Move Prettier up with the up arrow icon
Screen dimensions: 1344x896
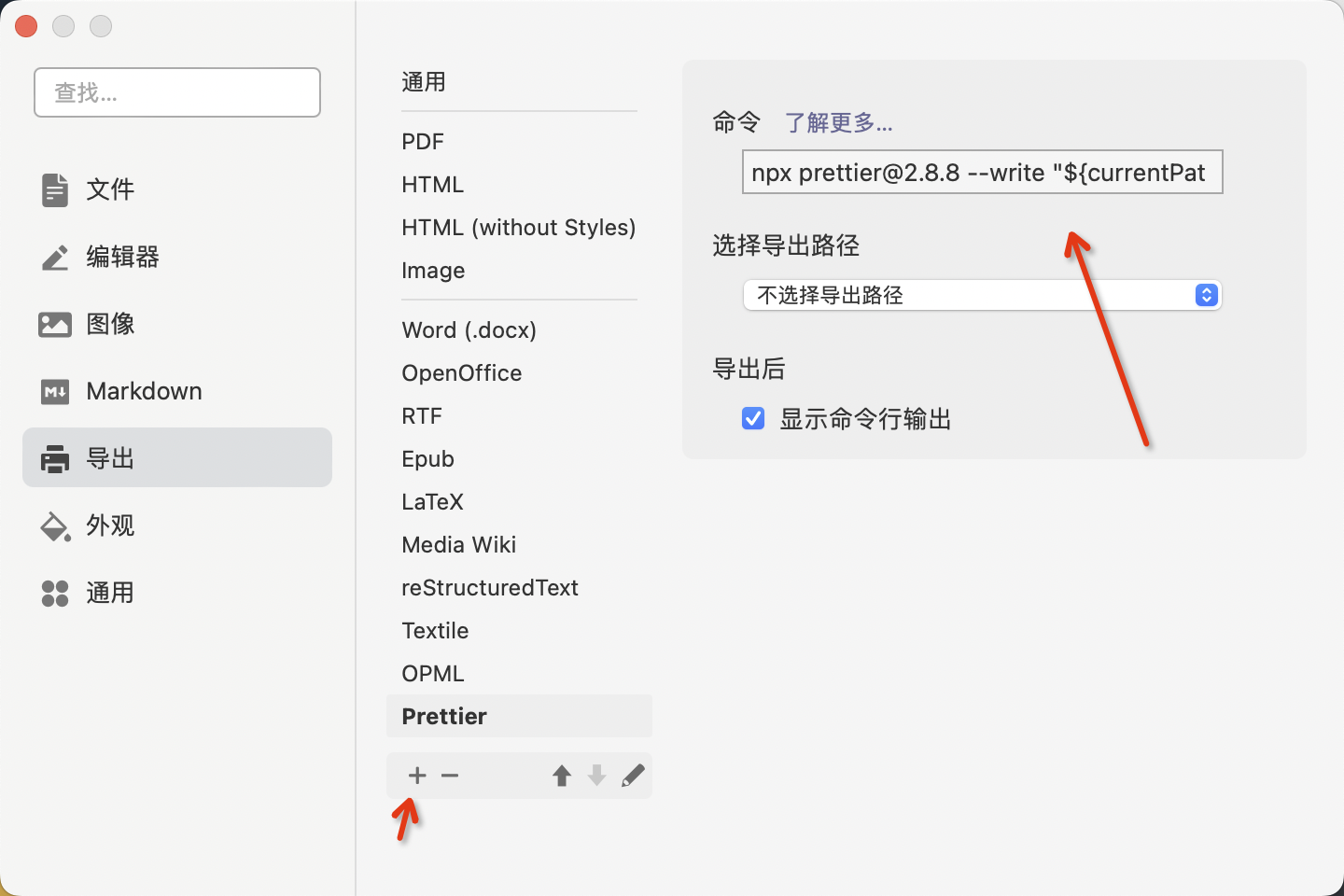tap(561, 776)
